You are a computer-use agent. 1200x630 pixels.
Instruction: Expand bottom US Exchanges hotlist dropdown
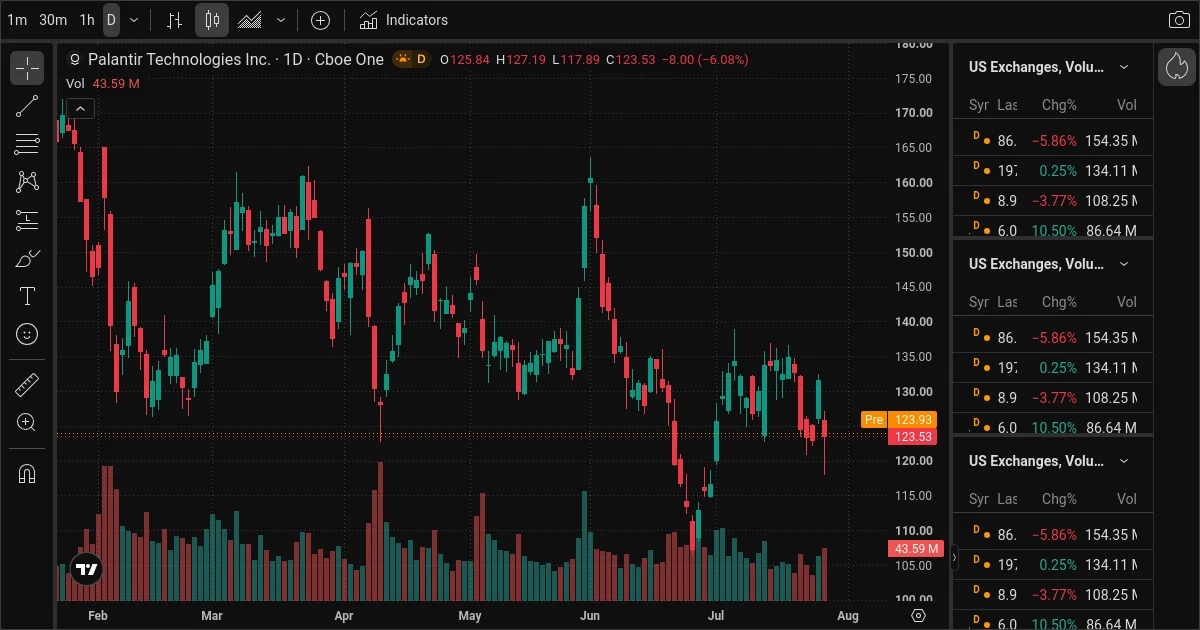1124,461
